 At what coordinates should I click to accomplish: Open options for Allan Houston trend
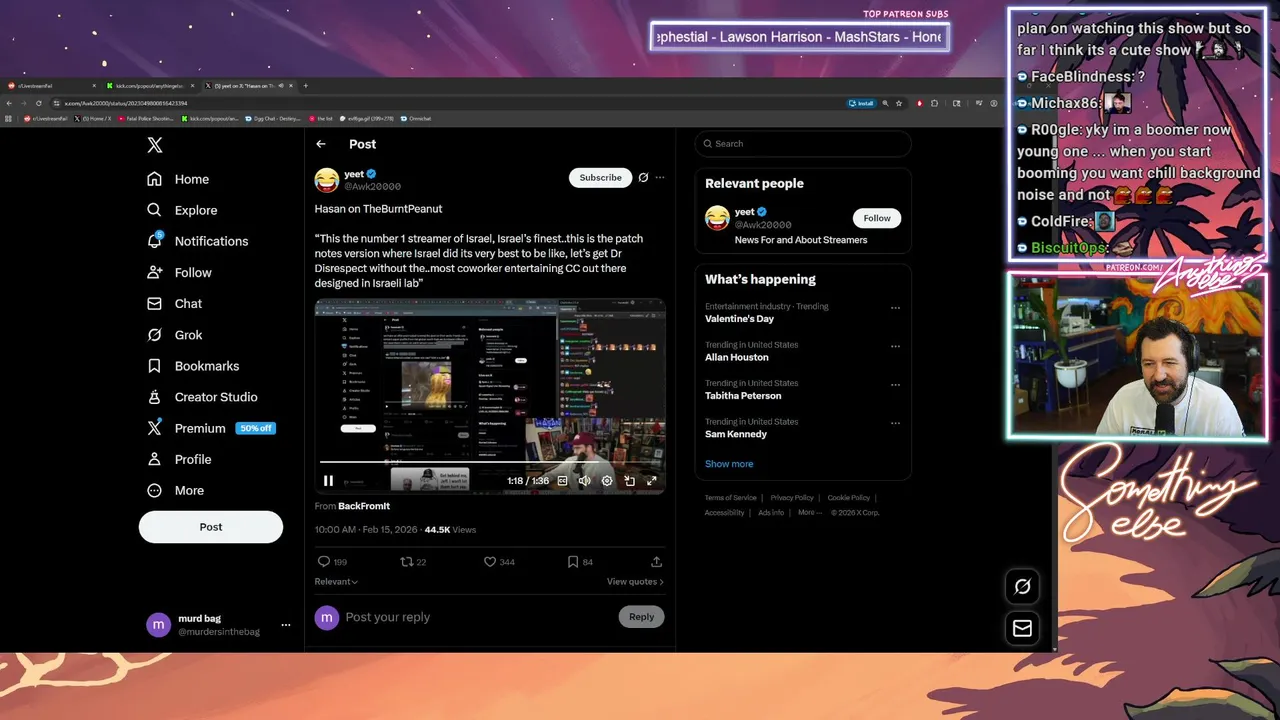click(x=895, y=346)
